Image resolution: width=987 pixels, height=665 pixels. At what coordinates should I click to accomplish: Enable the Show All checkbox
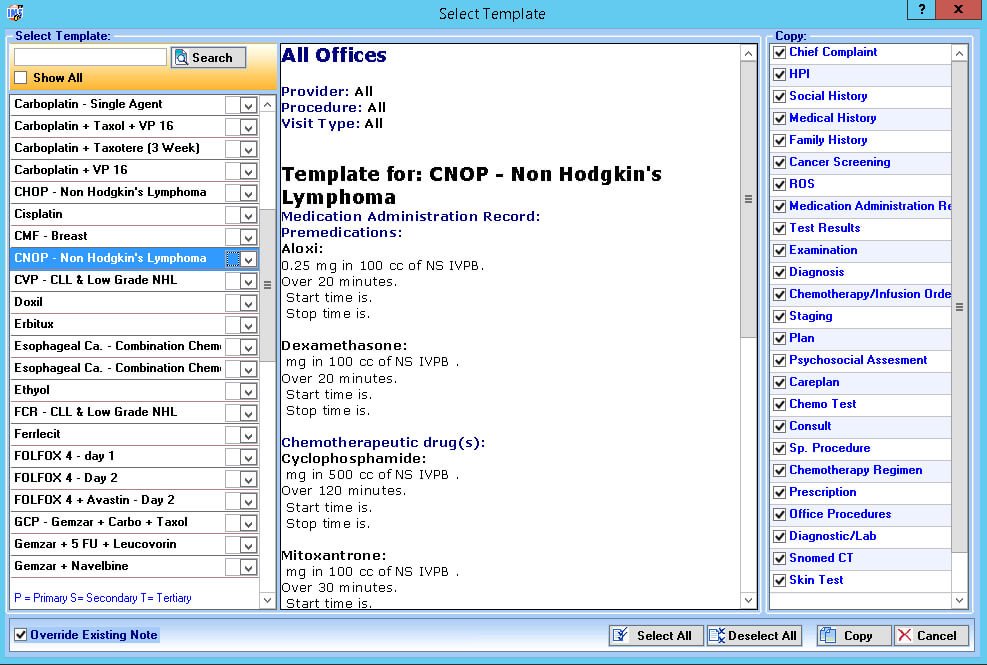click(x=20, y=77)
